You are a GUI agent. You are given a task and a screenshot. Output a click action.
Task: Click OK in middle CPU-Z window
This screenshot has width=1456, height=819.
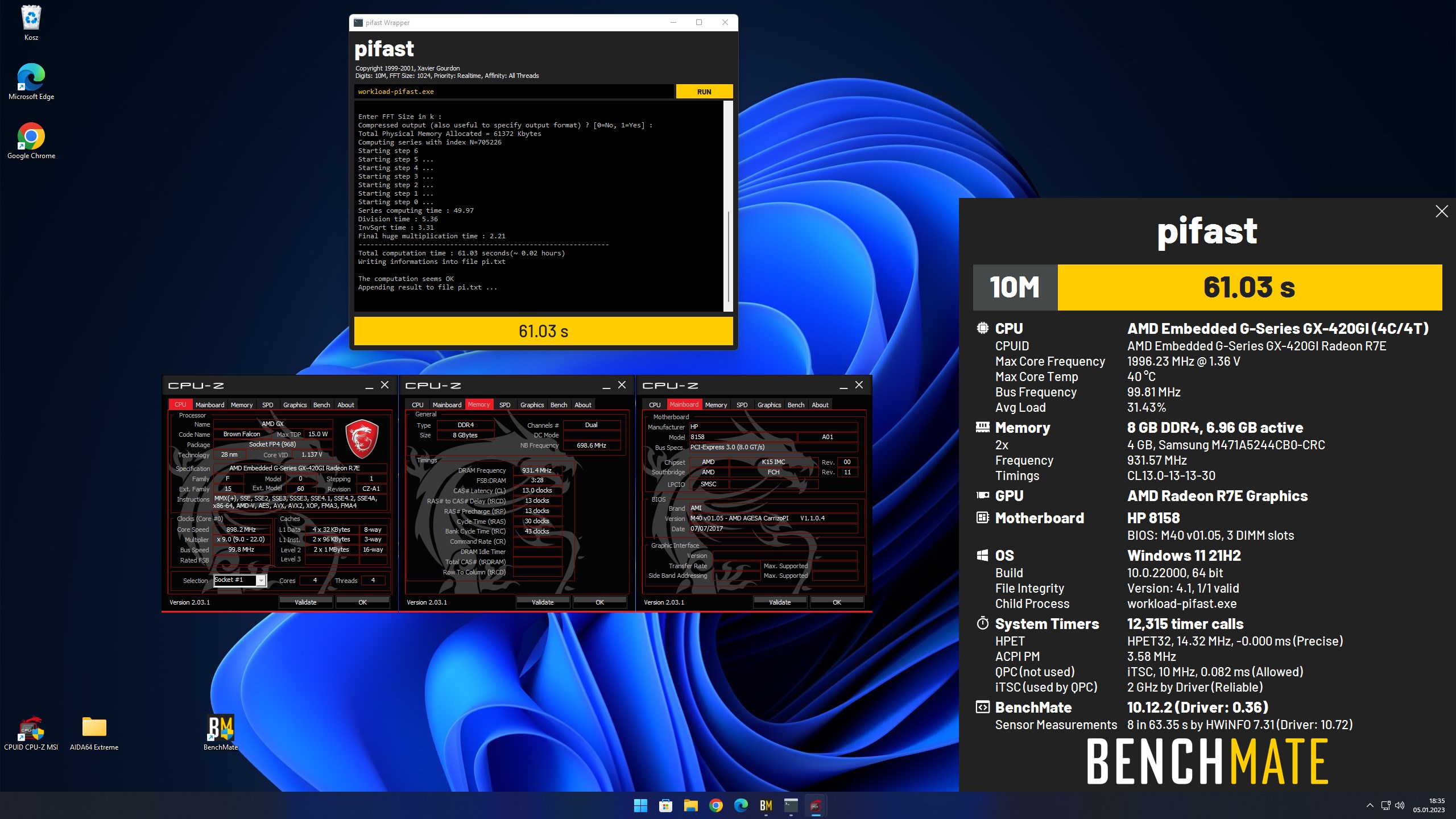(599, 602)
